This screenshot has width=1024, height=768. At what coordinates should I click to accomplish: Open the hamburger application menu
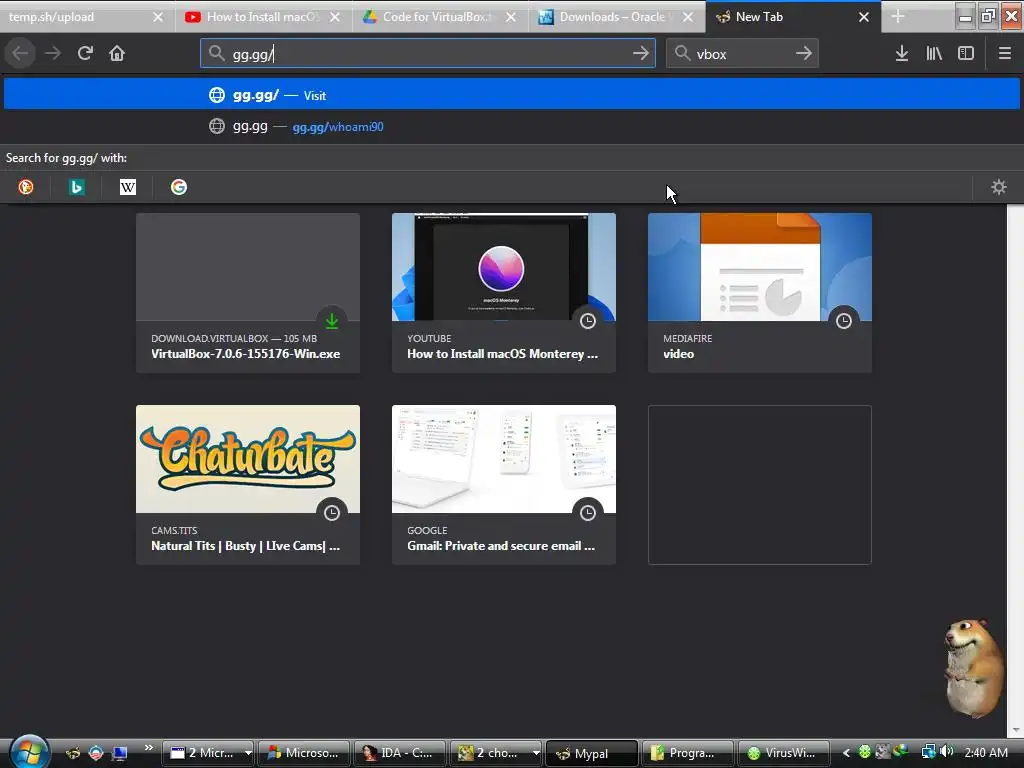1004,54
